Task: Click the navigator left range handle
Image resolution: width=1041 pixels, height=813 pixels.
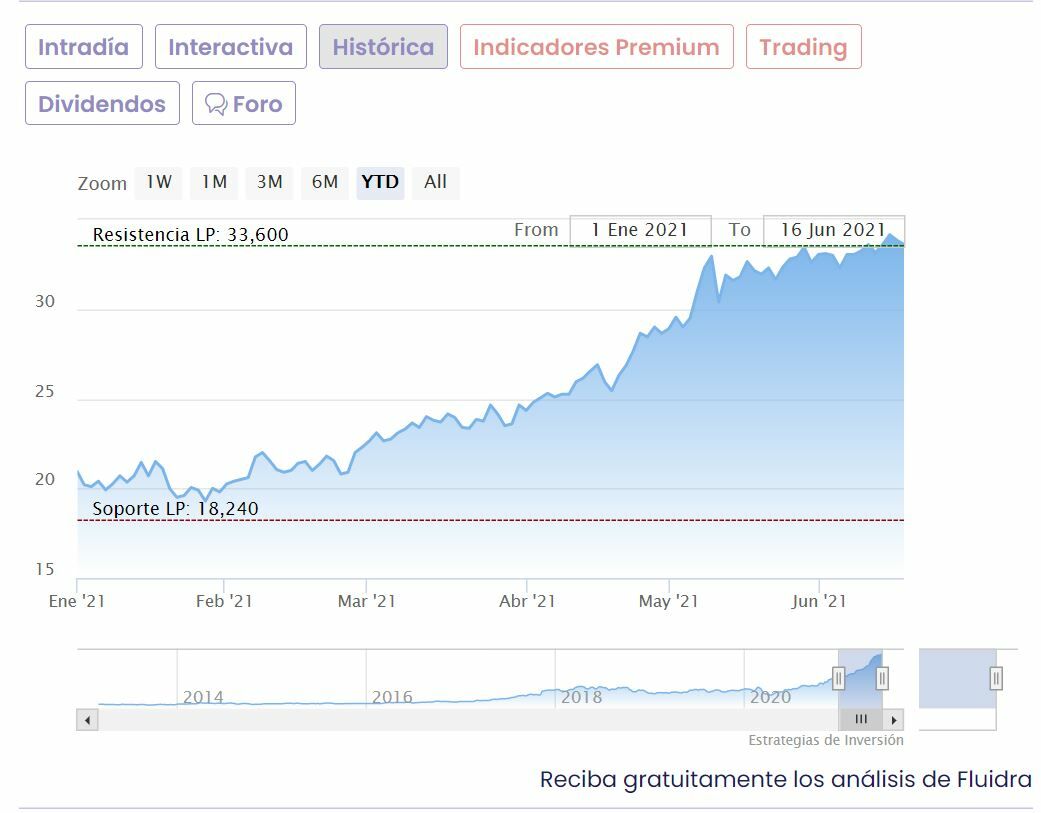Action: 839,679
